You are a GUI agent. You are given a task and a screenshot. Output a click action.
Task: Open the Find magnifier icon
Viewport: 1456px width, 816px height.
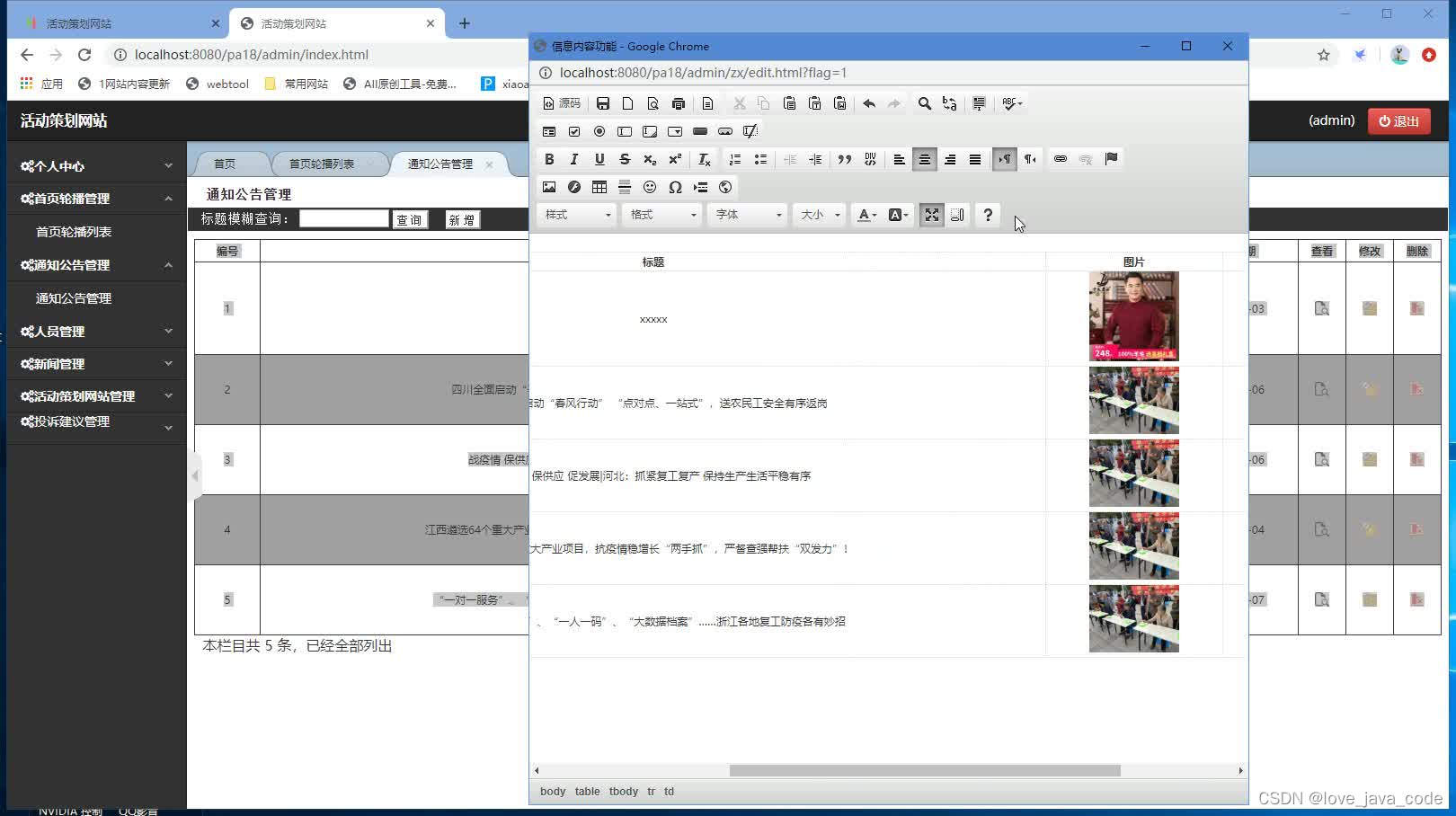coord(924,103)
